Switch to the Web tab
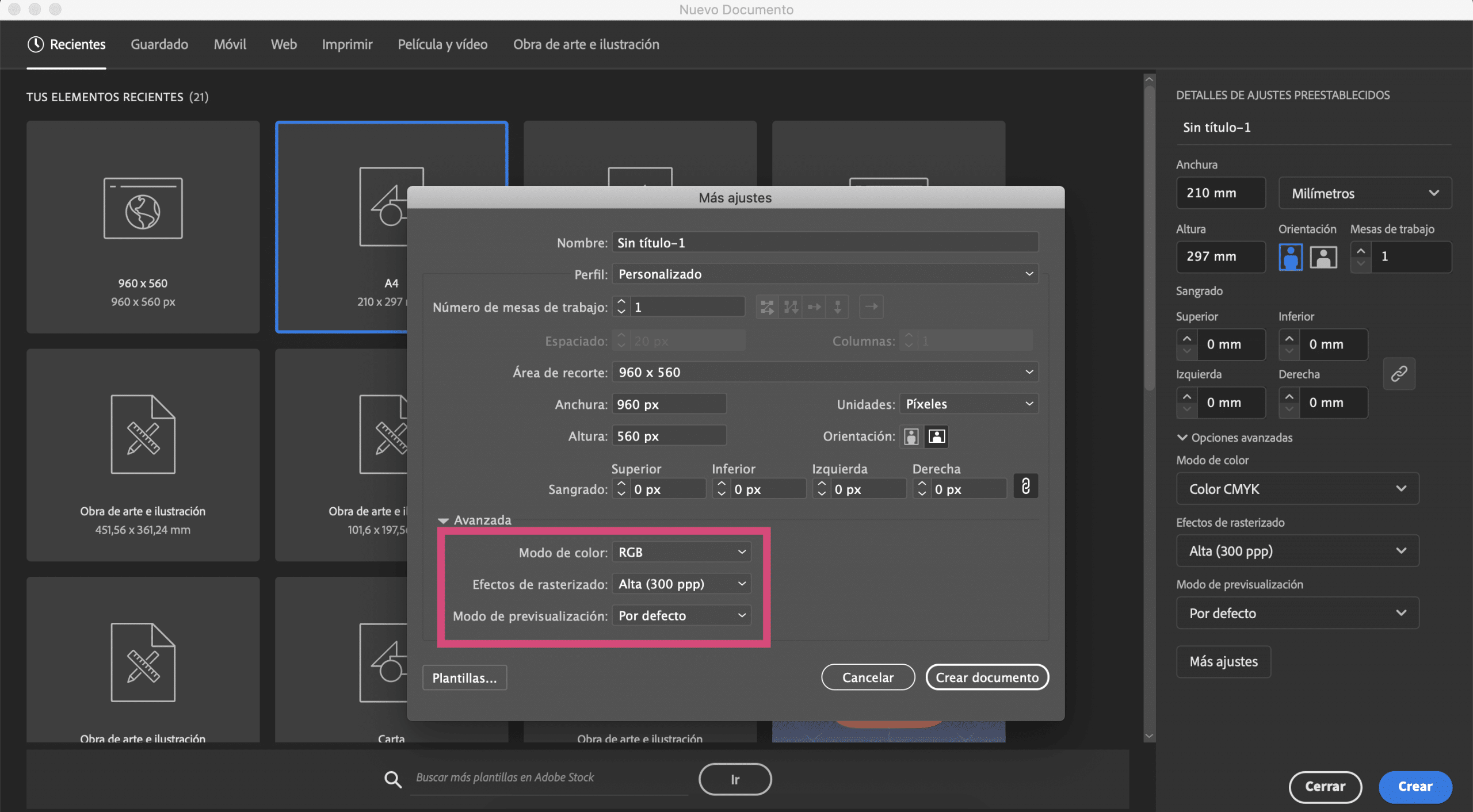Viewport: 1473px width, 812px height. pos(284,44)
